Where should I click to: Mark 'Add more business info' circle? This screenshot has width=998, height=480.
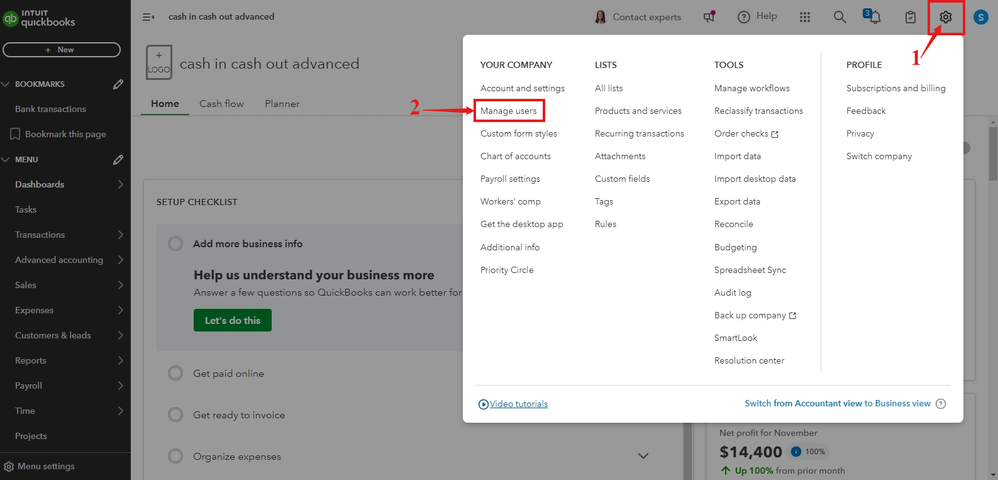click(176, 243)
